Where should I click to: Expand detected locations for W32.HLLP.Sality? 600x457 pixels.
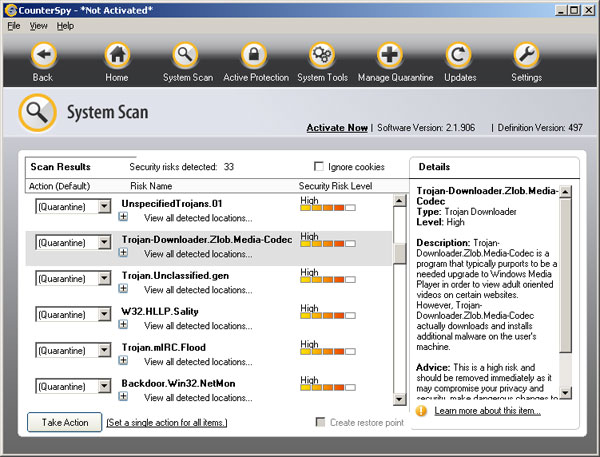pyautogui.click(x=123, y=325)
